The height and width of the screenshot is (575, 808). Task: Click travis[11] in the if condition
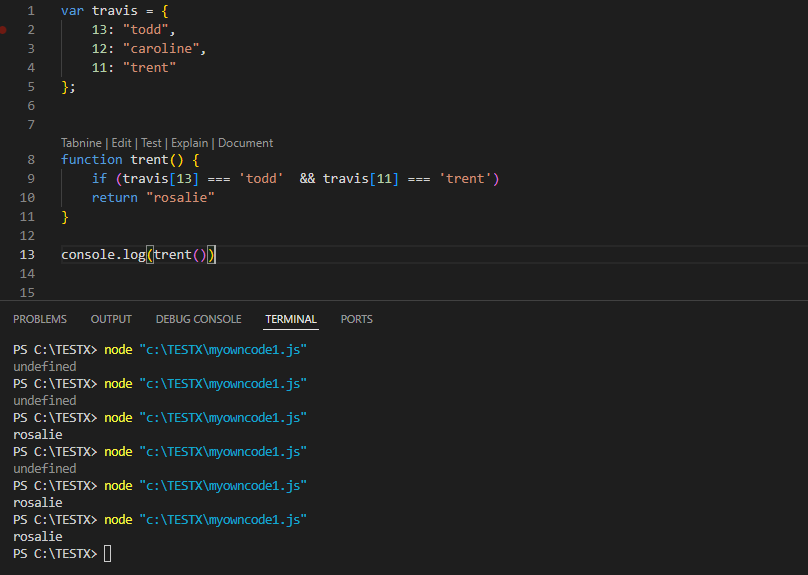(361, 179)
